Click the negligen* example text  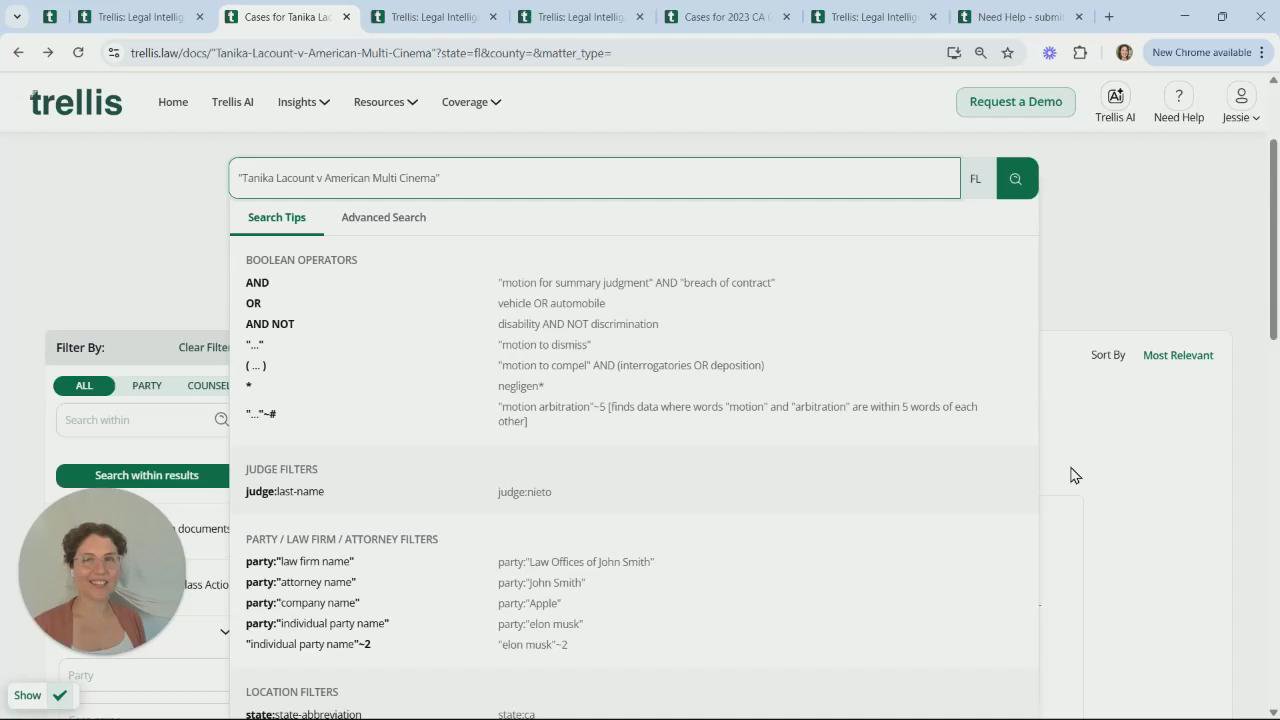click(521, 386)
